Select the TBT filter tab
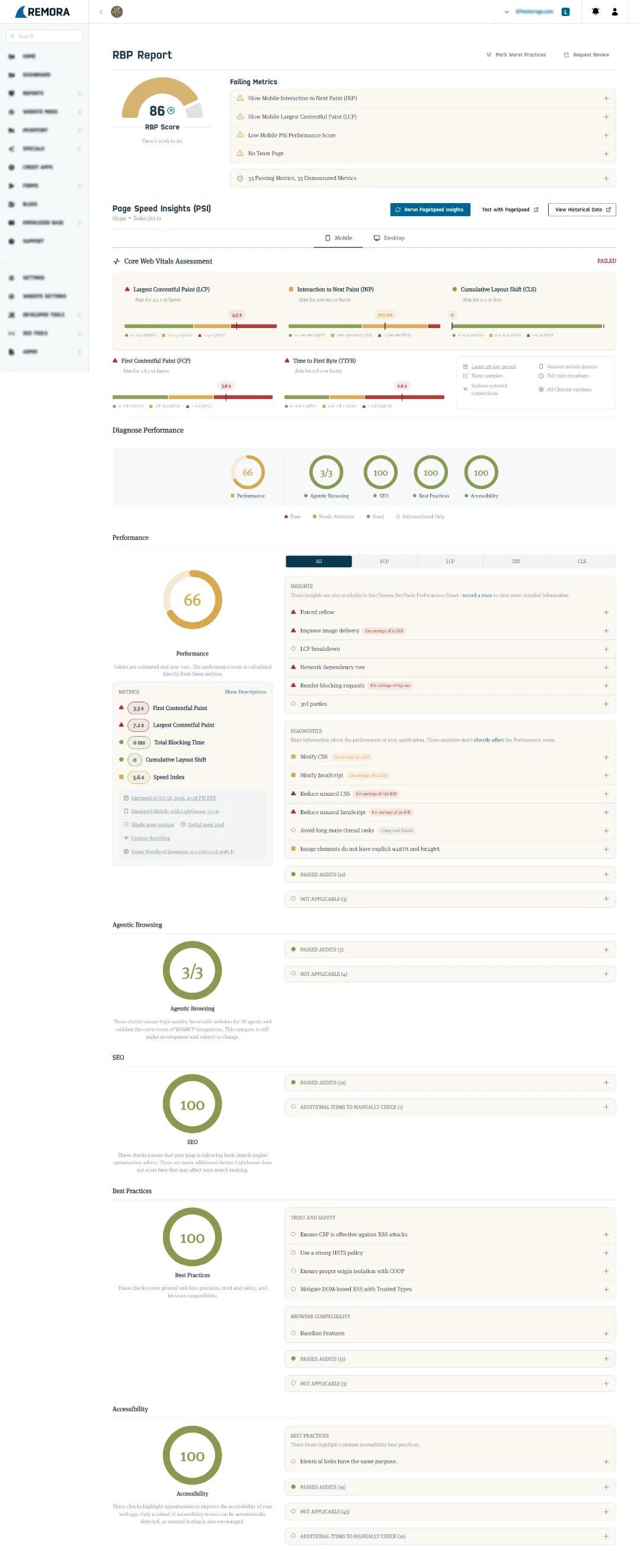This screenshot has height=1568, width=640. click(x=516, y=561)
